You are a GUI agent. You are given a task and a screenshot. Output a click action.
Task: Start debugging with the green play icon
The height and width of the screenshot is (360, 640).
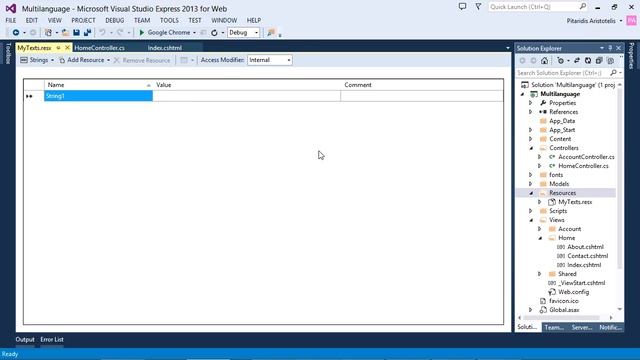tap(142, 33)
